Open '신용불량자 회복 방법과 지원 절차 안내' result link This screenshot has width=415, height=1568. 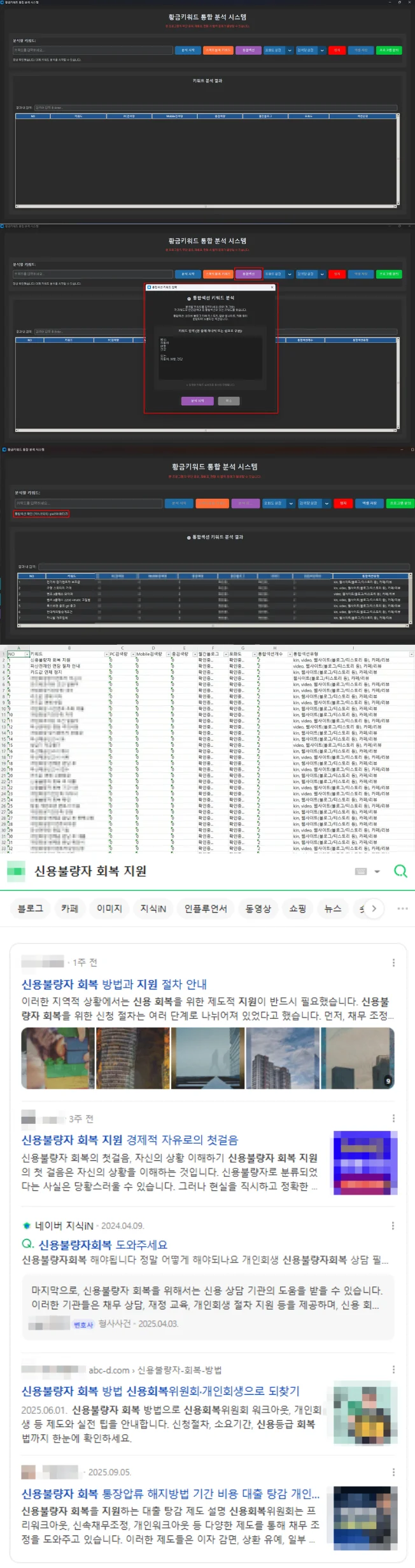[x=114, y=984]
